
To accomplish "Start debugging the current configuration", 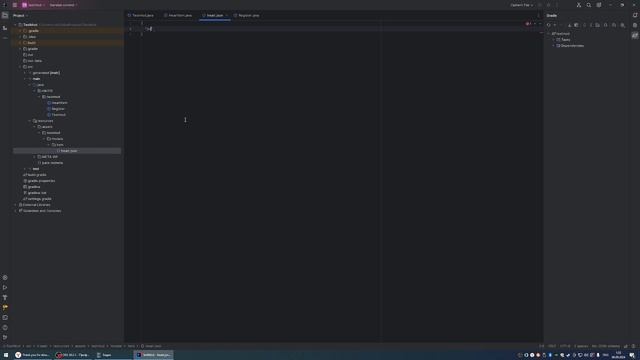I will tap(549, 5).
